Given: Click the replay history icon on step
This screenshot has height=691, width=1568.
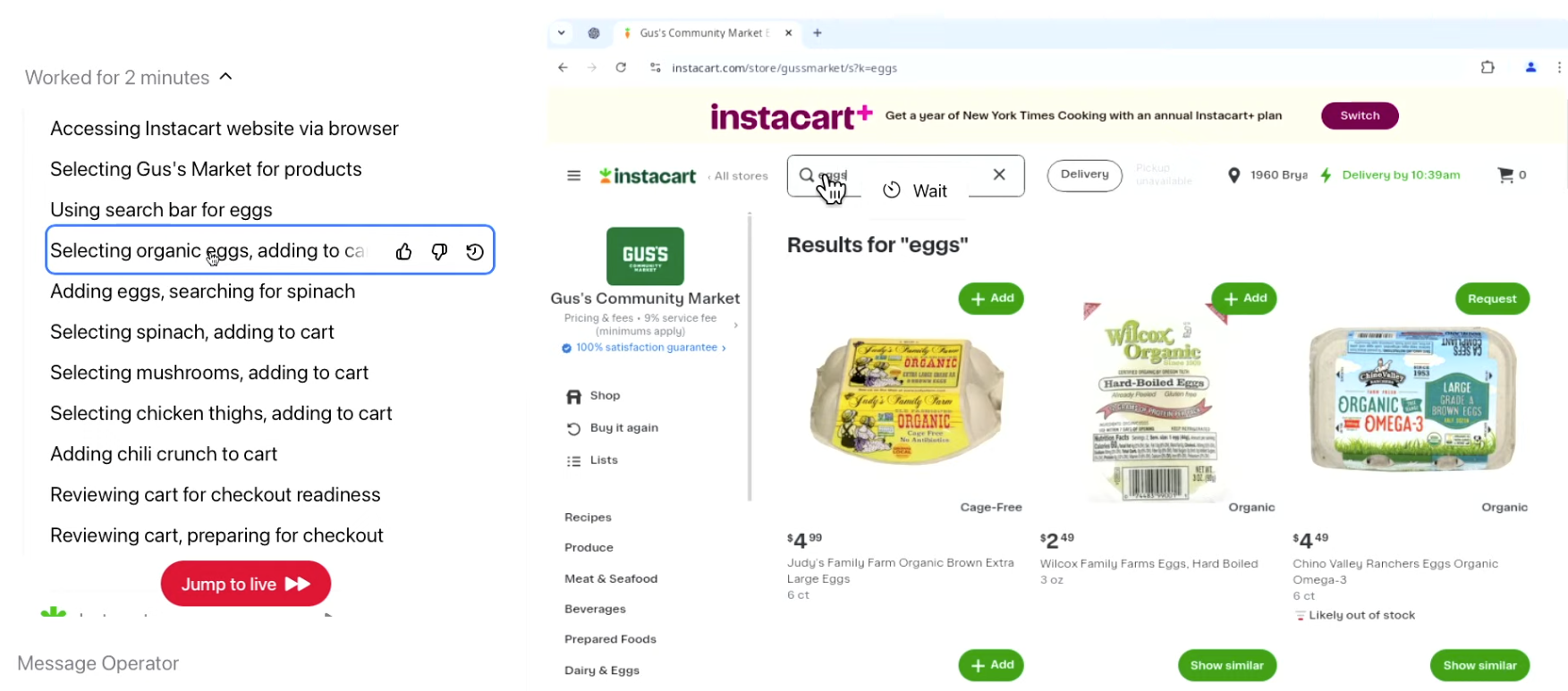Looking at the screenshot, I should pos(475,252).
